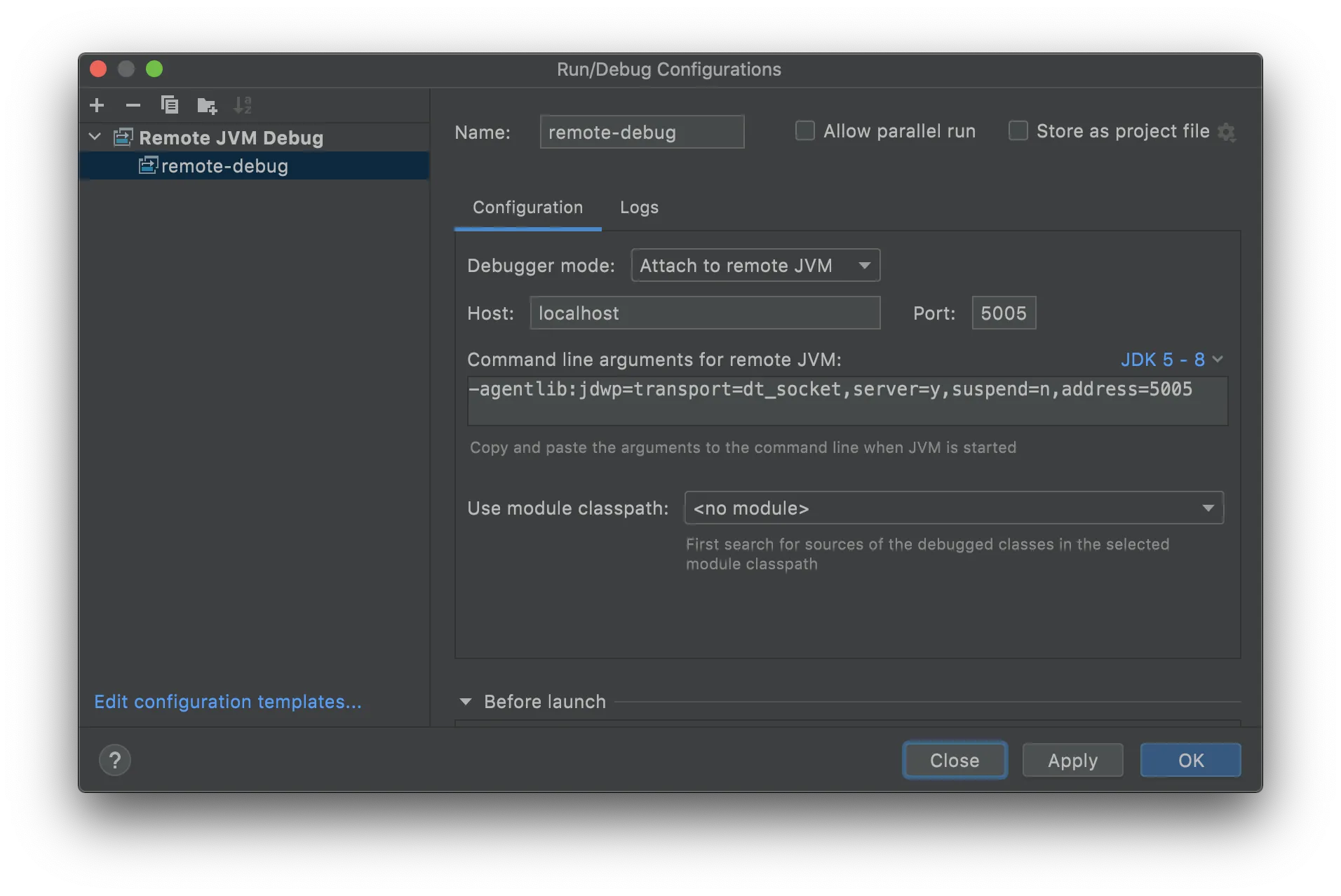This screenshot has width=1341, height=896.
Task: Click the green macOS zoom window button
Action: (154, 69)
